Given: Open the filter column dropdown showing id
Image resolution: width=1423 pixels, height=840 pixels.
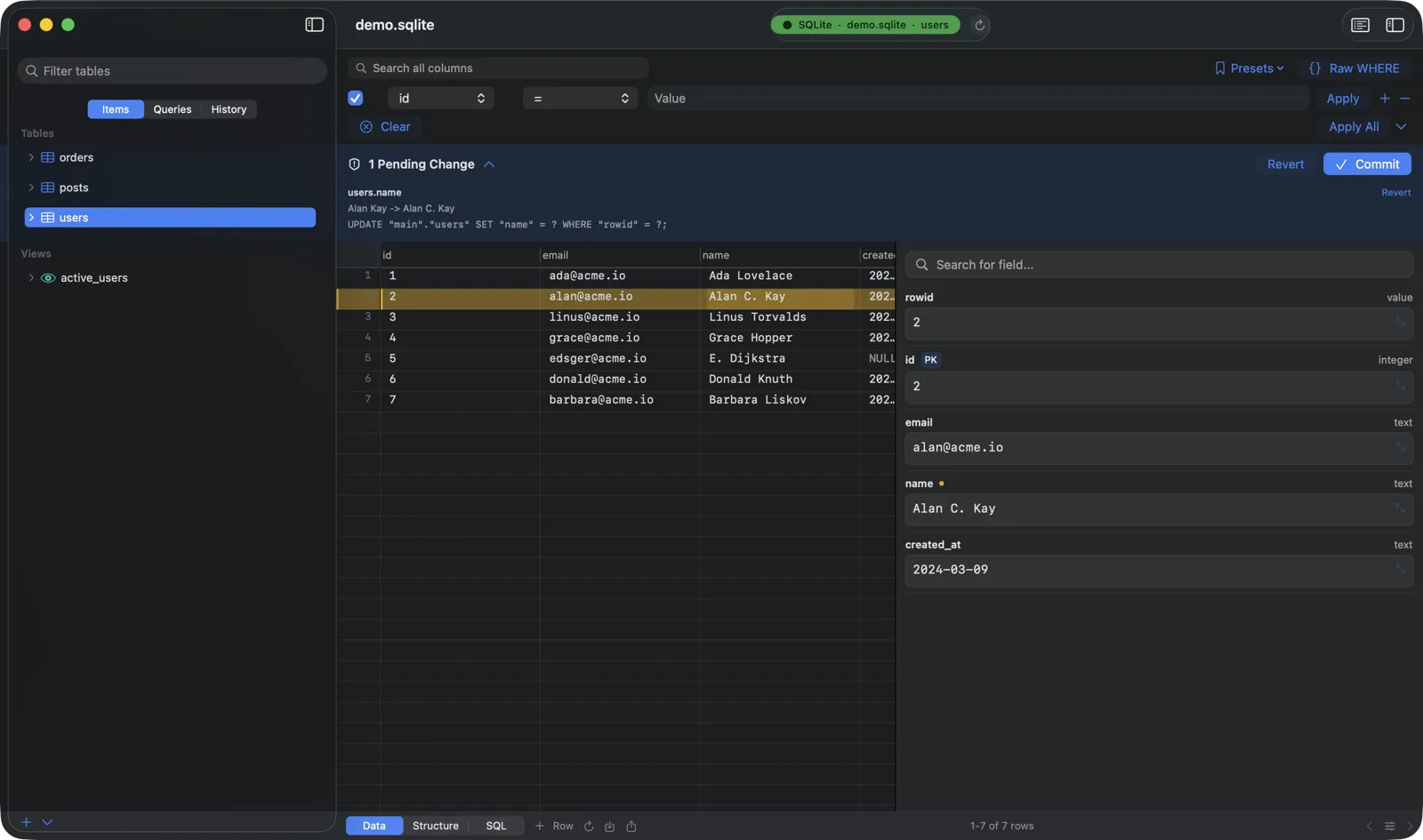Looking at the screenshot, I should (441, 99).
